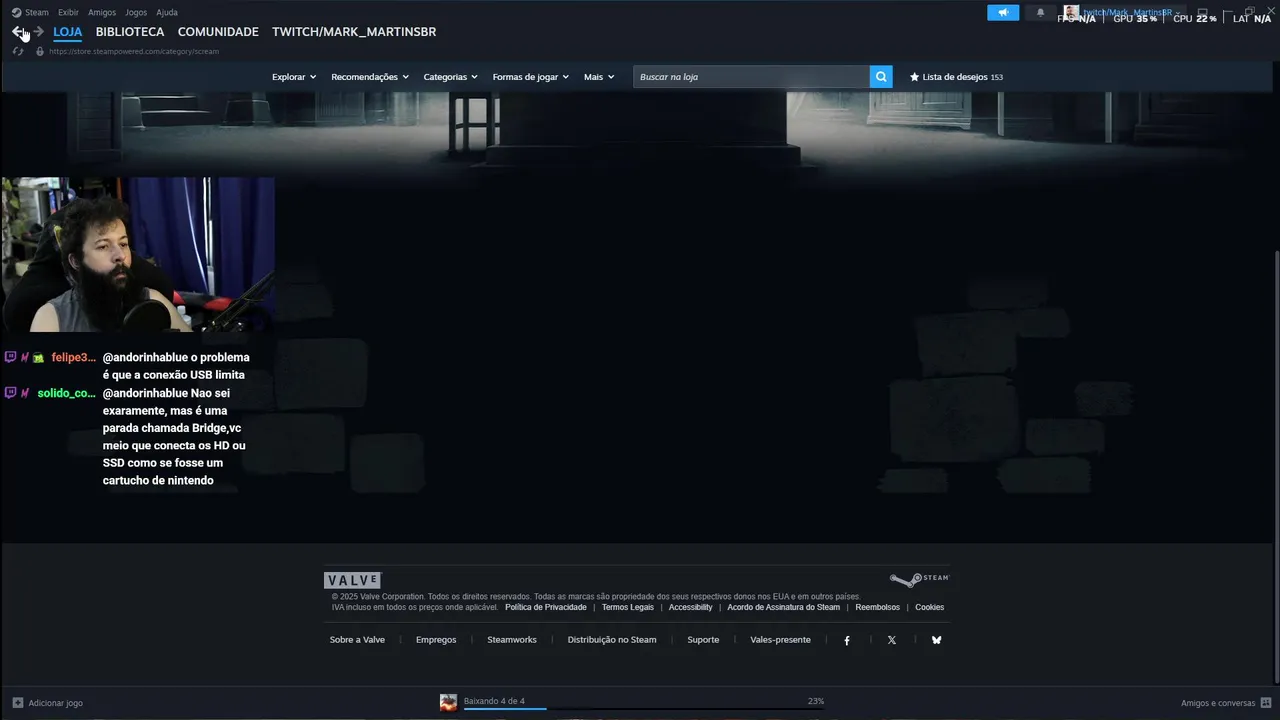Open Valve's X (Twitter) icon
The height and width of the screenshot is (720, 1280).
pos(892,640)
